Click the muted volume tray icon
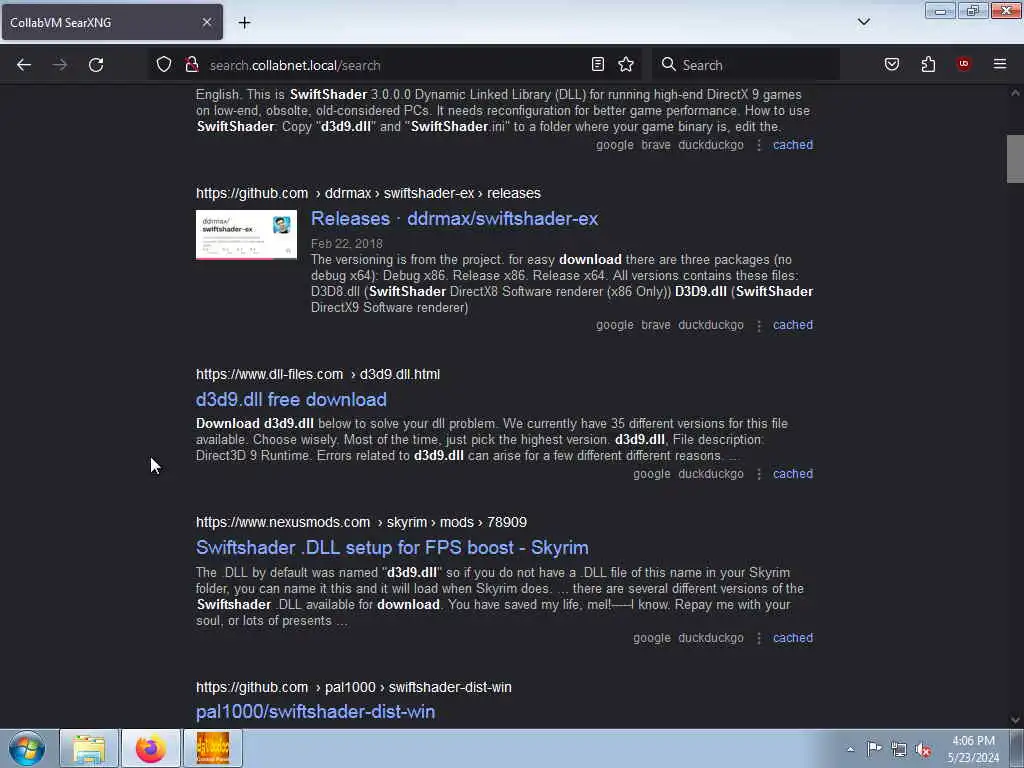This screenshot has width=1024, height=768. 923,750
